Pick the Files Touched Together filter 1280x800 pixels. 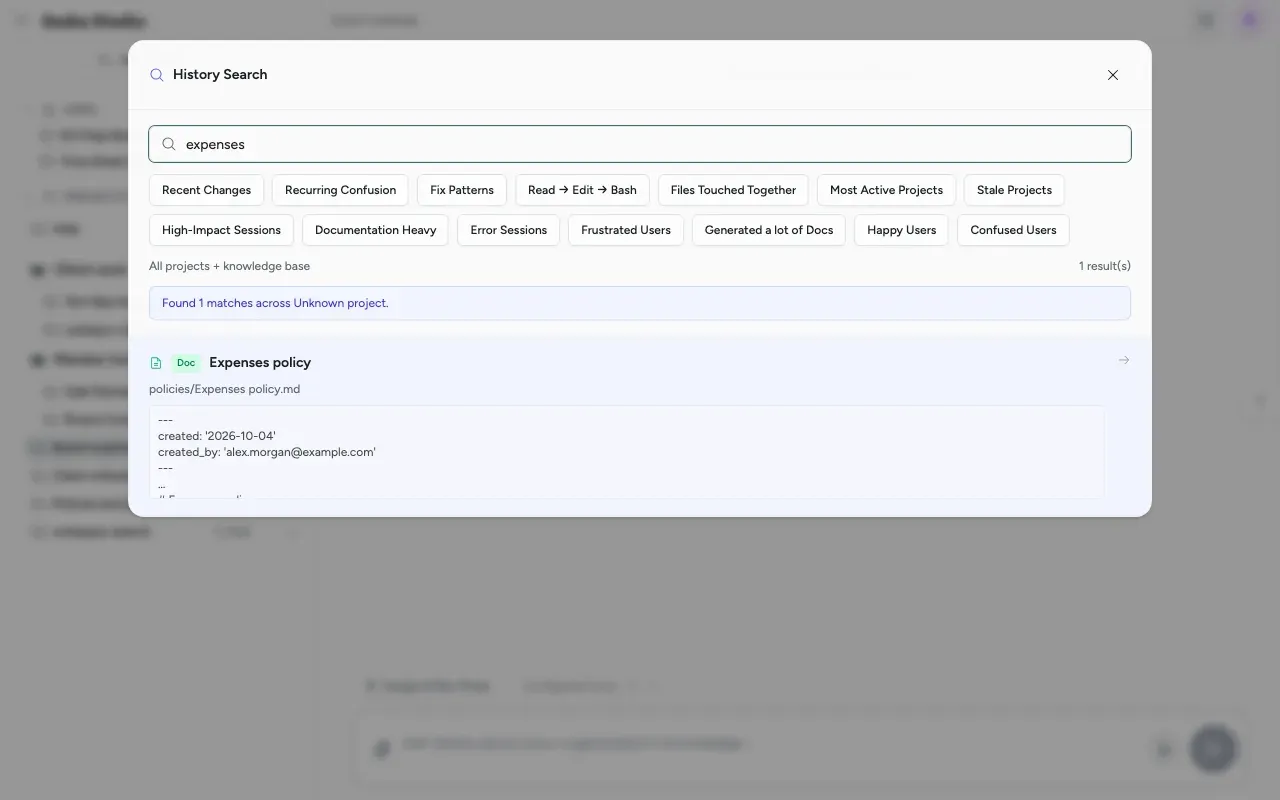[733, 190]
